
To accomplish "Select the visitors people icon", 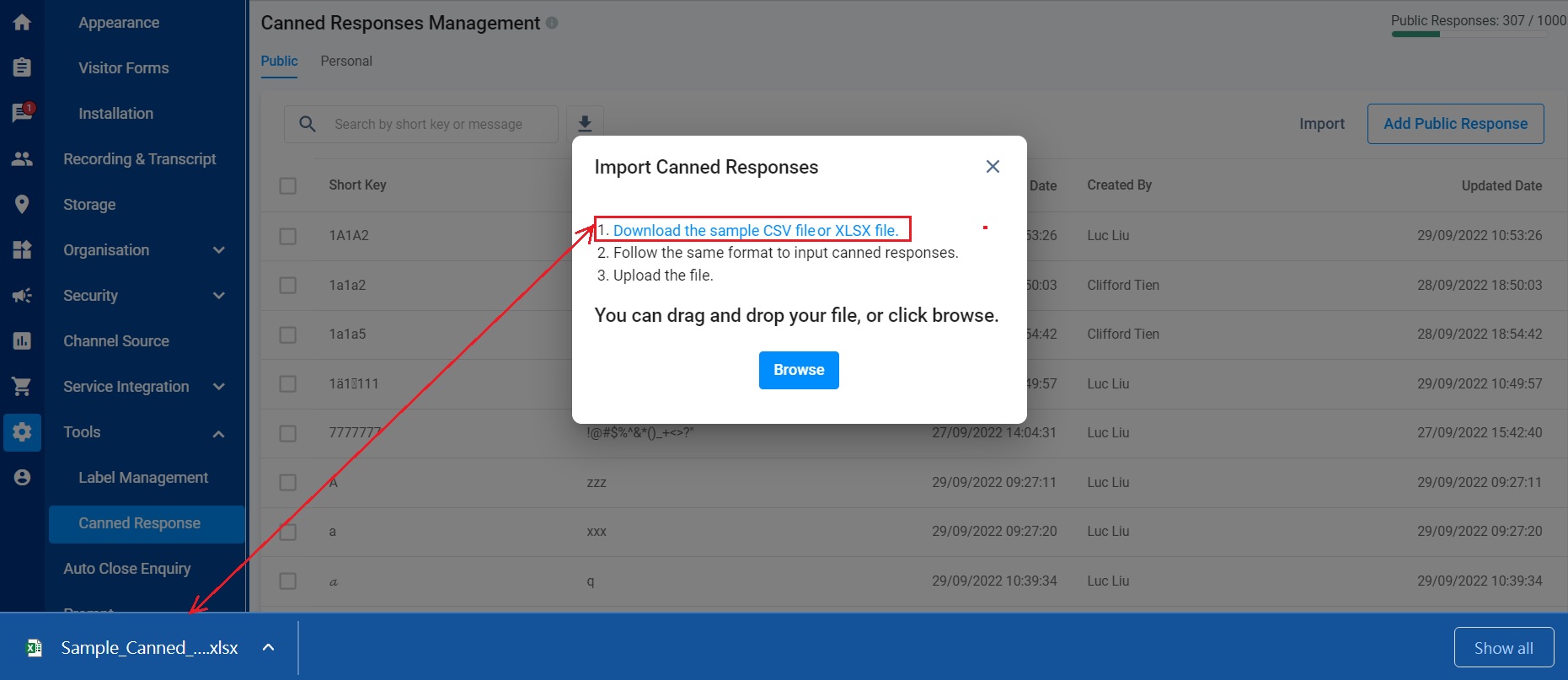I will tap(22, 158).
